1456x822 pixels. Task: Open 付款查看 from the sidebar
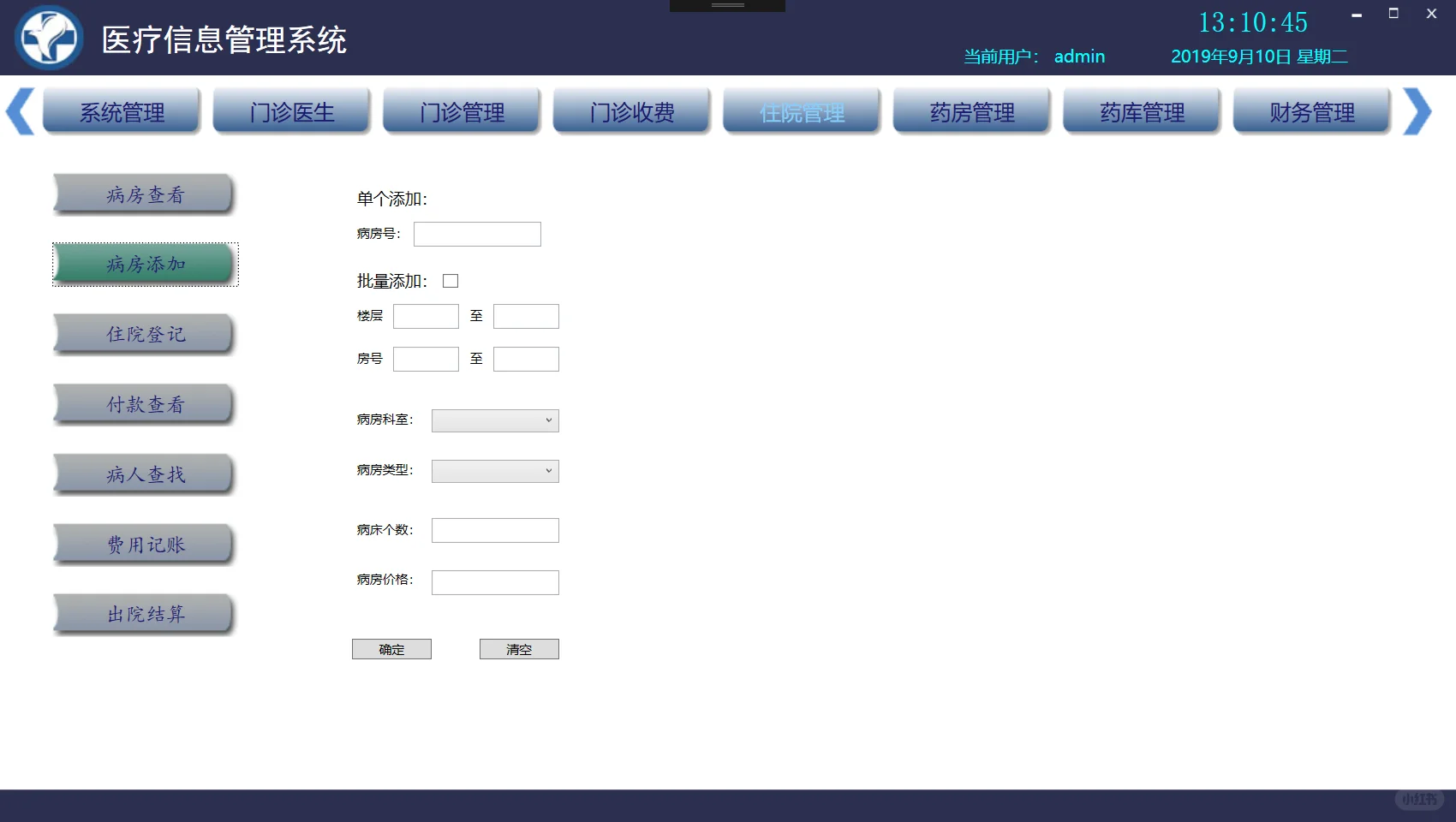pos(143,404)
